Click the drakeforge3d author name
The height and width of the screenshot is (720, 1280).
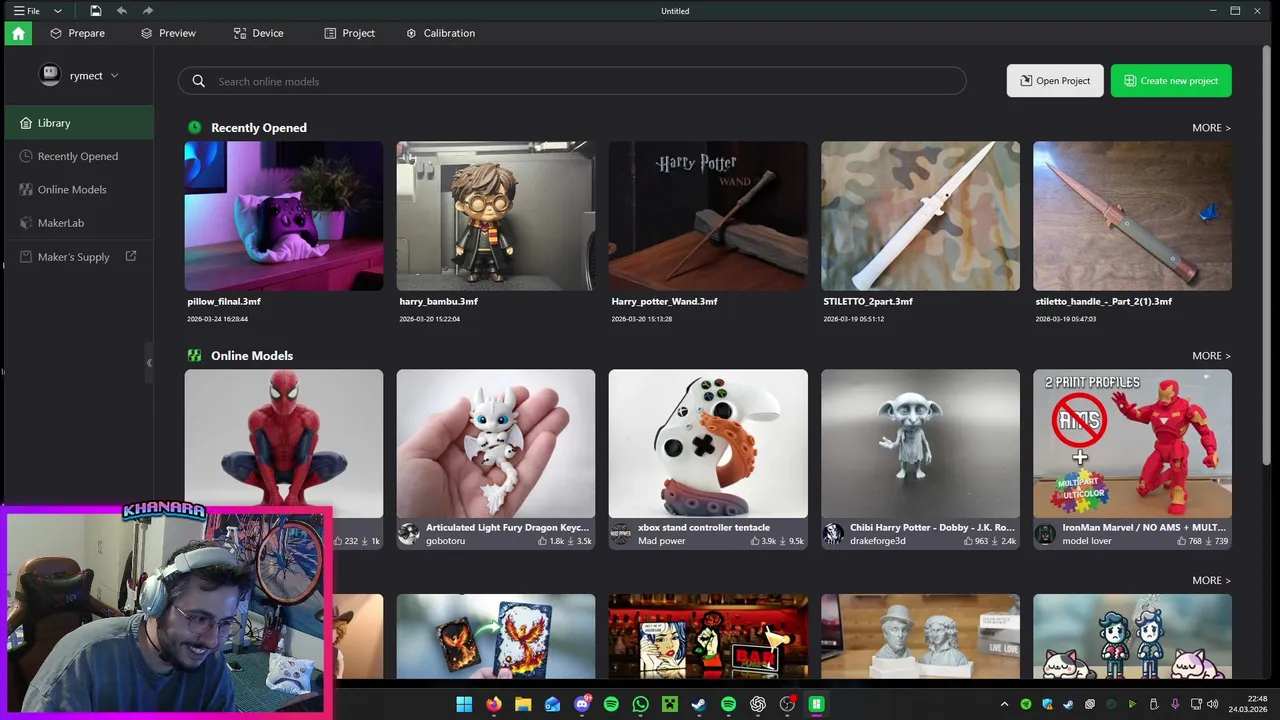tap(878, 541)
